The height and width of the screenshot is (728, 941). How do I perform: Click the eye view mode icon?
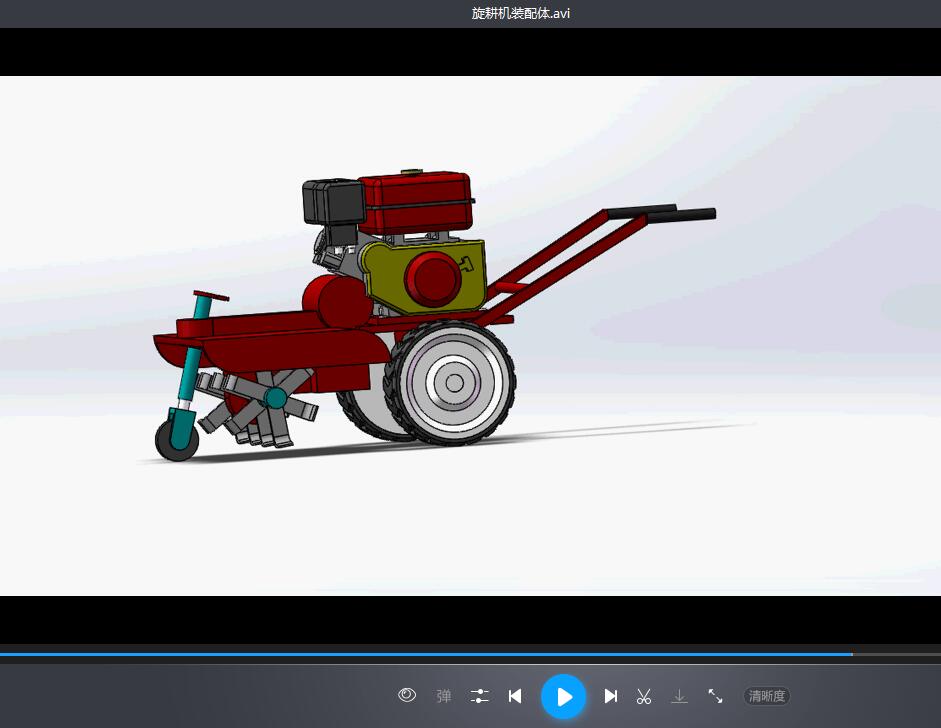pos(407,695)
